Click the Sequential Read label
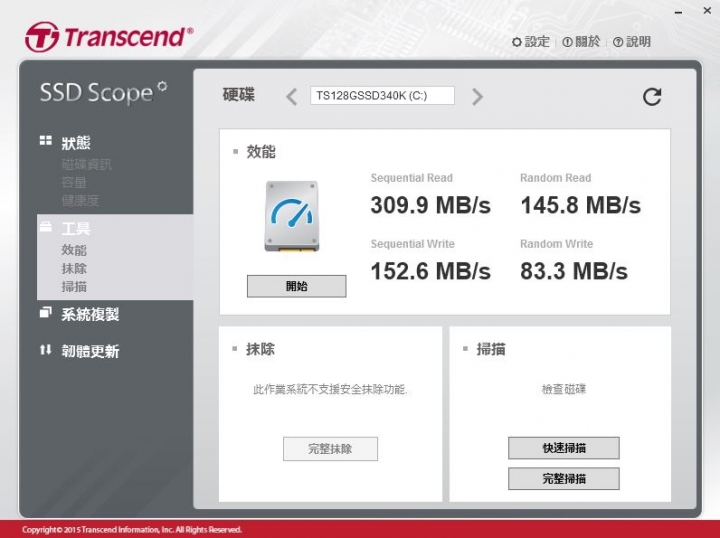Viewport: 720px width, 538px height. coord(411,178)
